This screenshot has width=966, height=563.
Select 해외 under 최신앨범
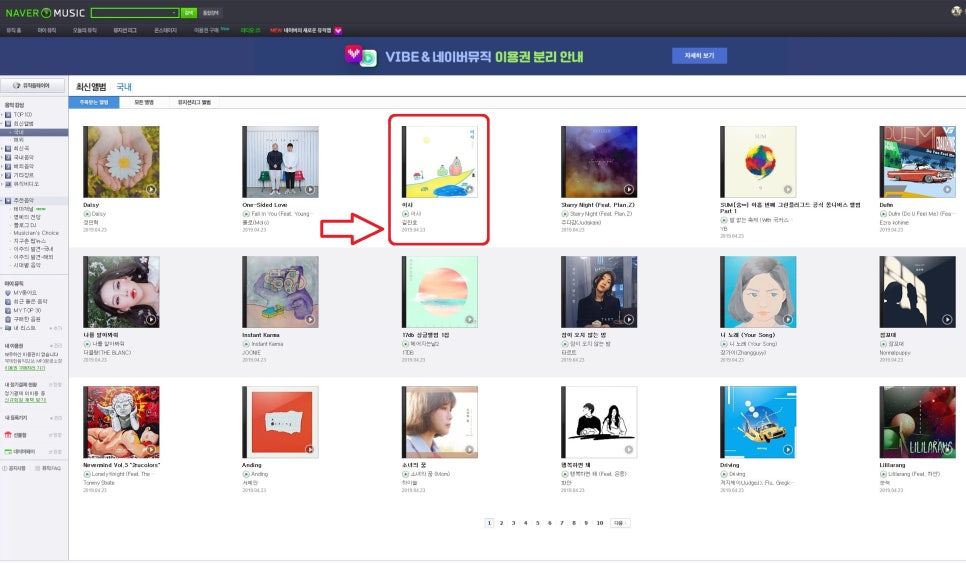pyautogui.click(x=18, y=140)
